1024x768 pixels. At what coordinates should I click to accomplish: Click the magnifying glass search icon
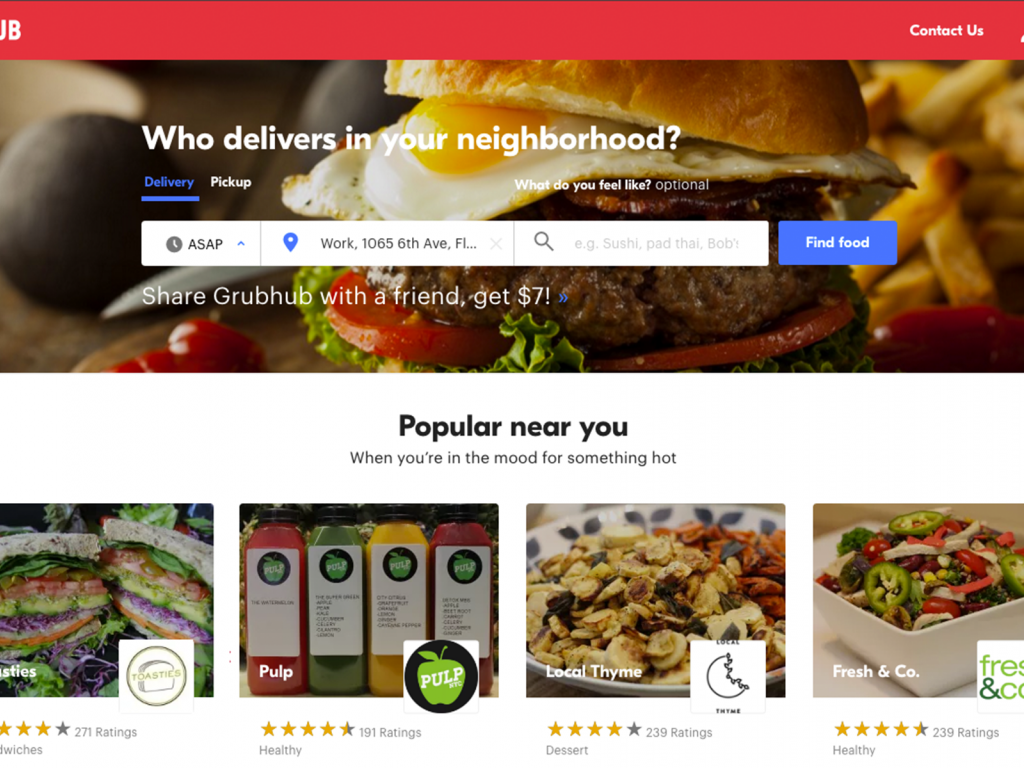tap(543, 242)
